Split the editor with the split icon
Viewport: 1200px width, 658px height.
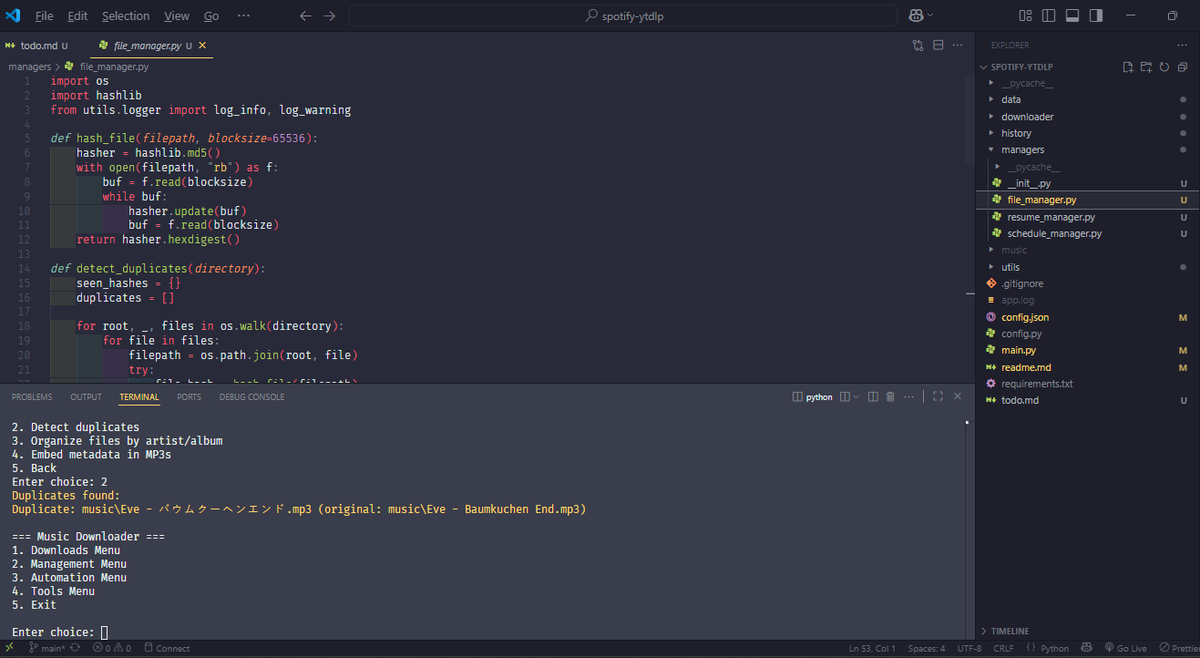click(938, 45)
